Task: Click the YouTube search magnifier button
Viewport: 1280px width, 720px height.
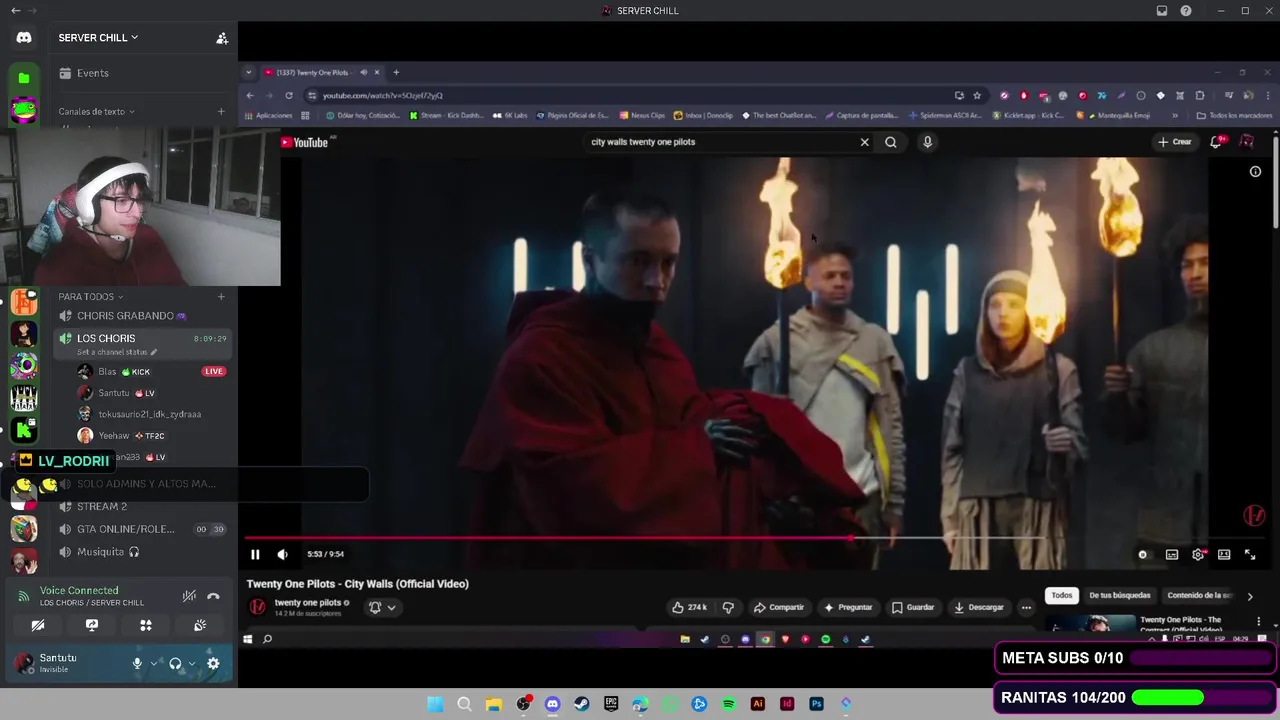Action: tap(891, 142)
